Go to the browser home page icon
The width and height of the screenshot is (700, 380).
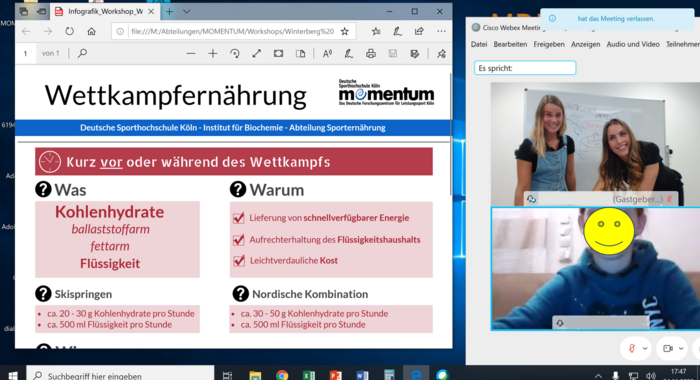click(92, 31)
